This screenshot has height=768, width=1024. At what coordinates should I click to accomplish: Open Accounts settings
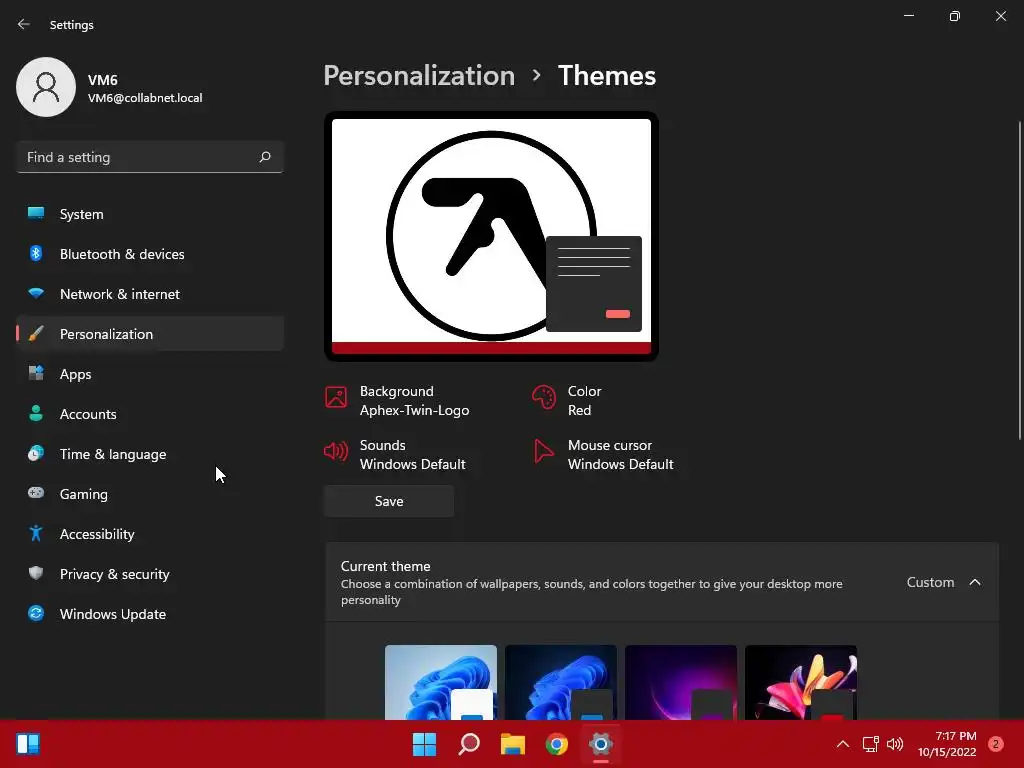click(x=150, y=413)
